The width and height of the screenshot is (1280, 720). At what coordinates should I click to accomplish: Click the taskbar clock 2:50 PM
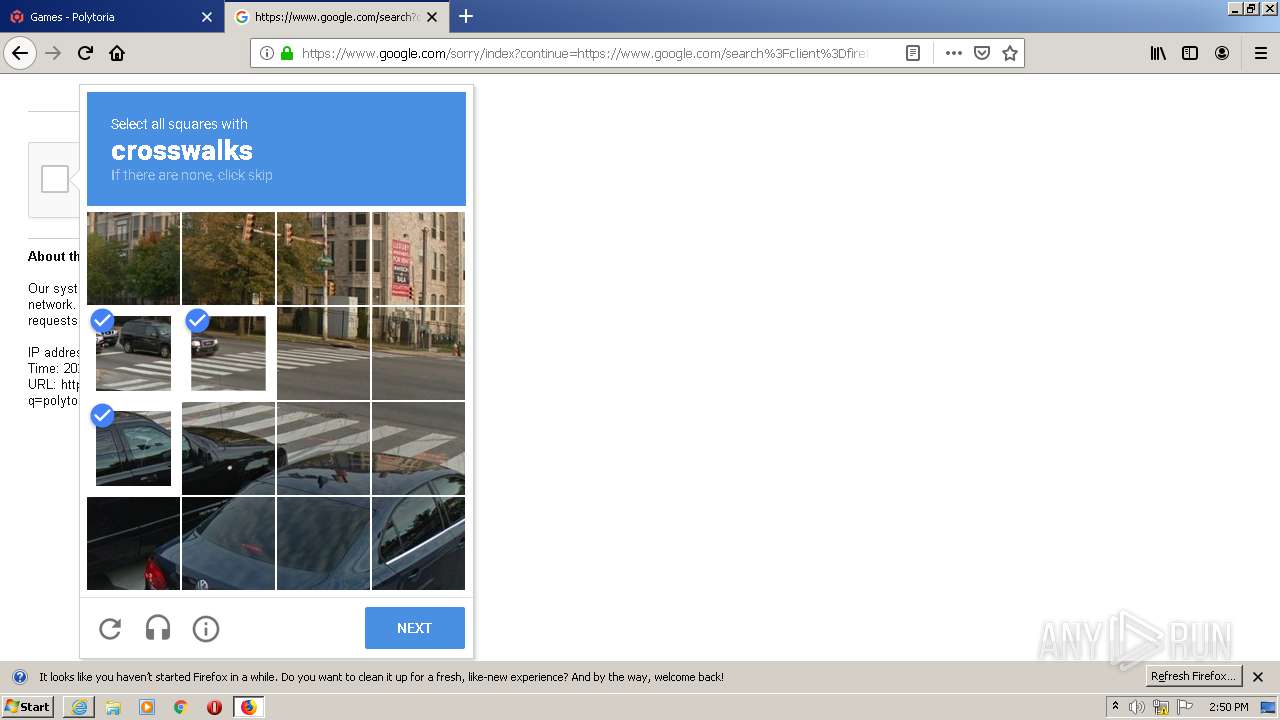pyautogui.click(x=1228, y=707)
